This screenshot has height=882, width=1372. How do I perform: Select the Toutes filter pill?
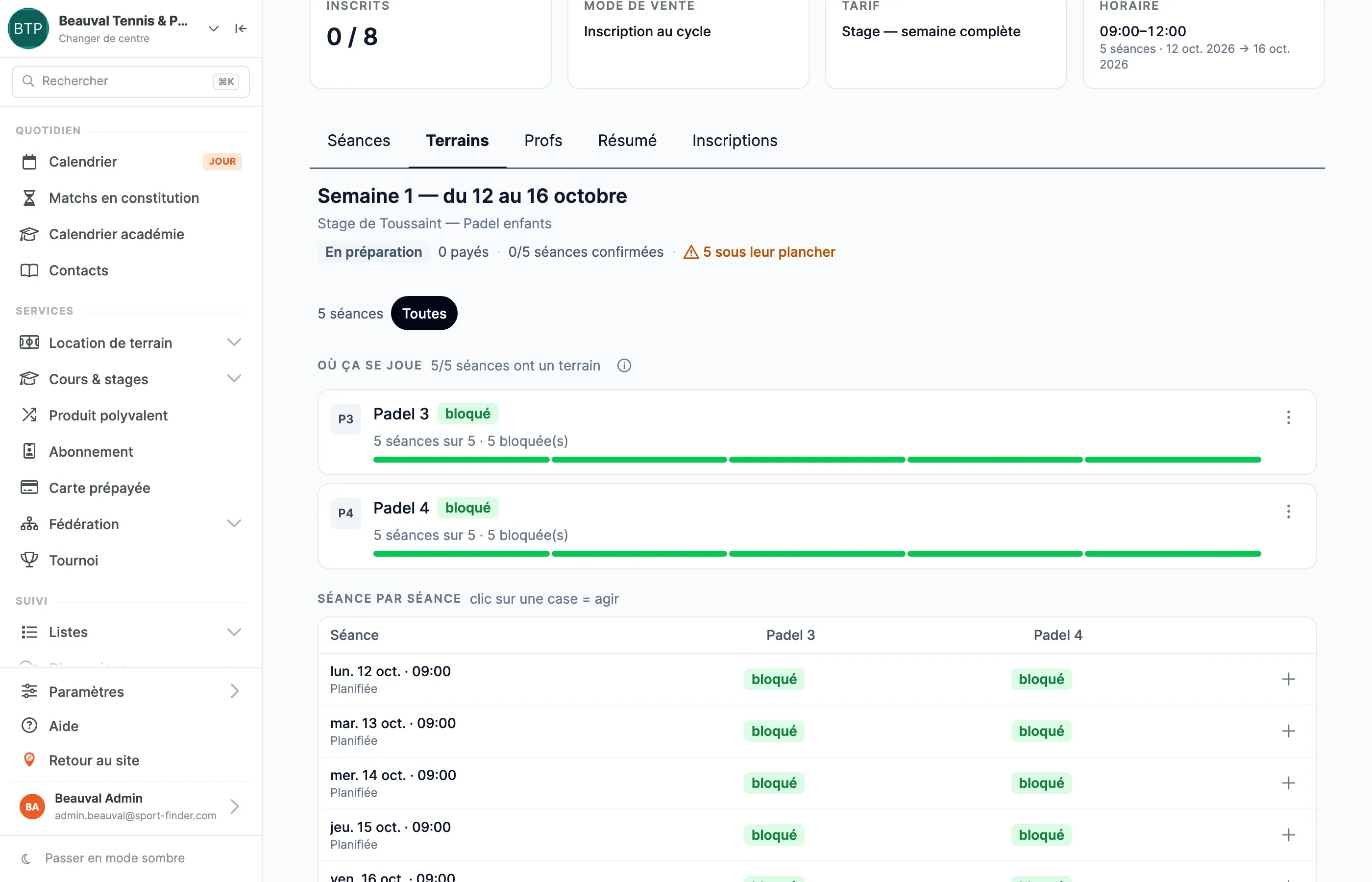click(424, 313)
